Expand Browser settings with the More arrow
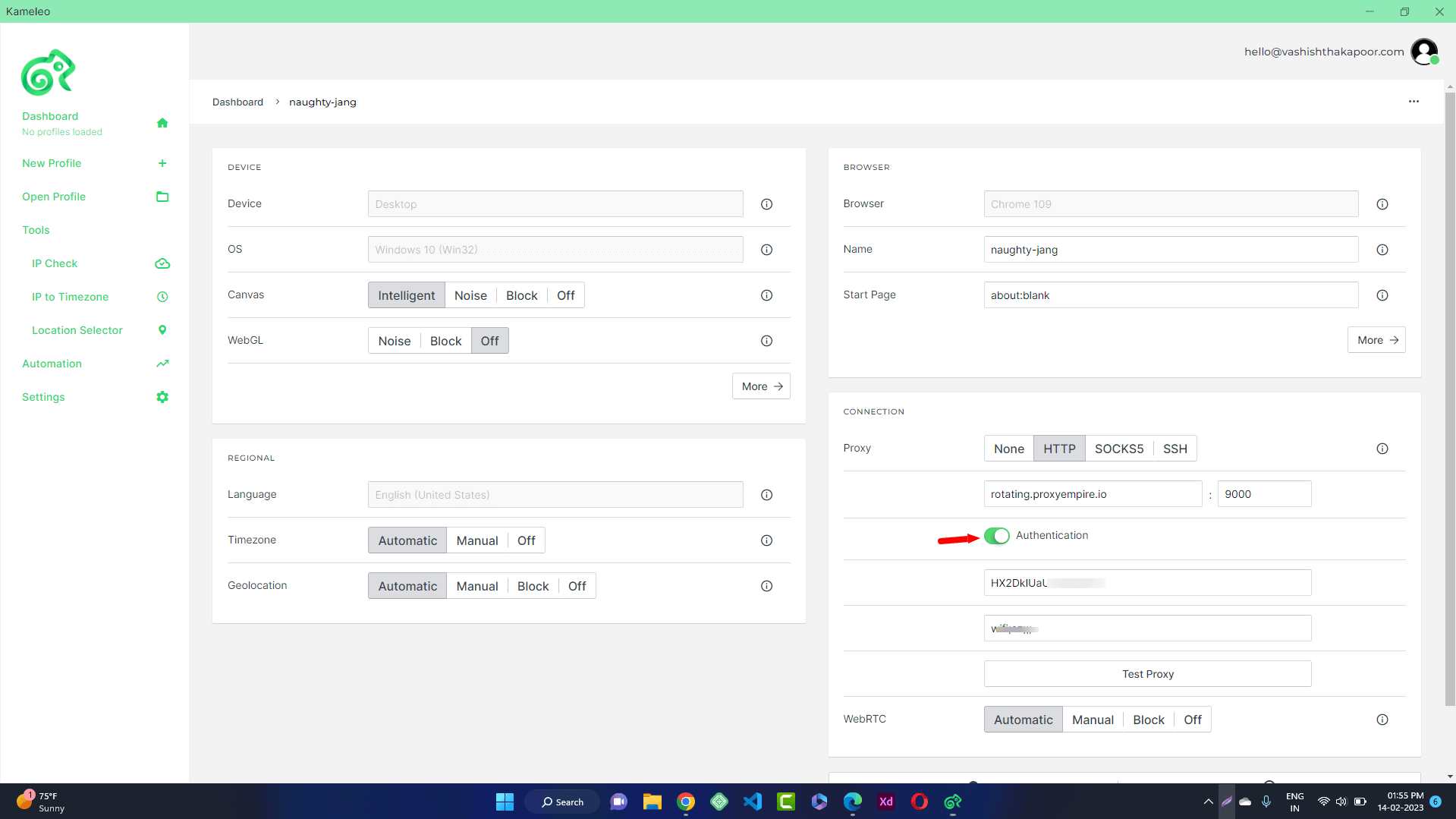The width and height of the screenshot is (1456, 819). (x=1376, y=339)
